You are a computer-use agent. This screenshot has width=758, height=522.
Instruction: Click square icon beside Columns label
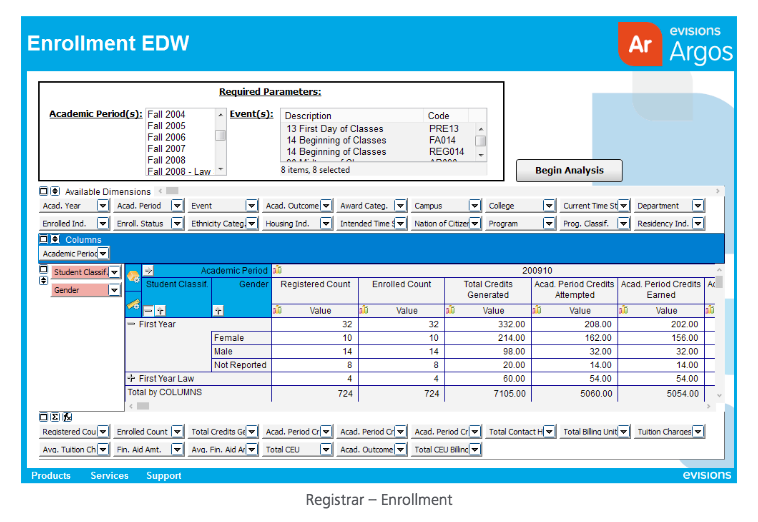coord(44,239)
